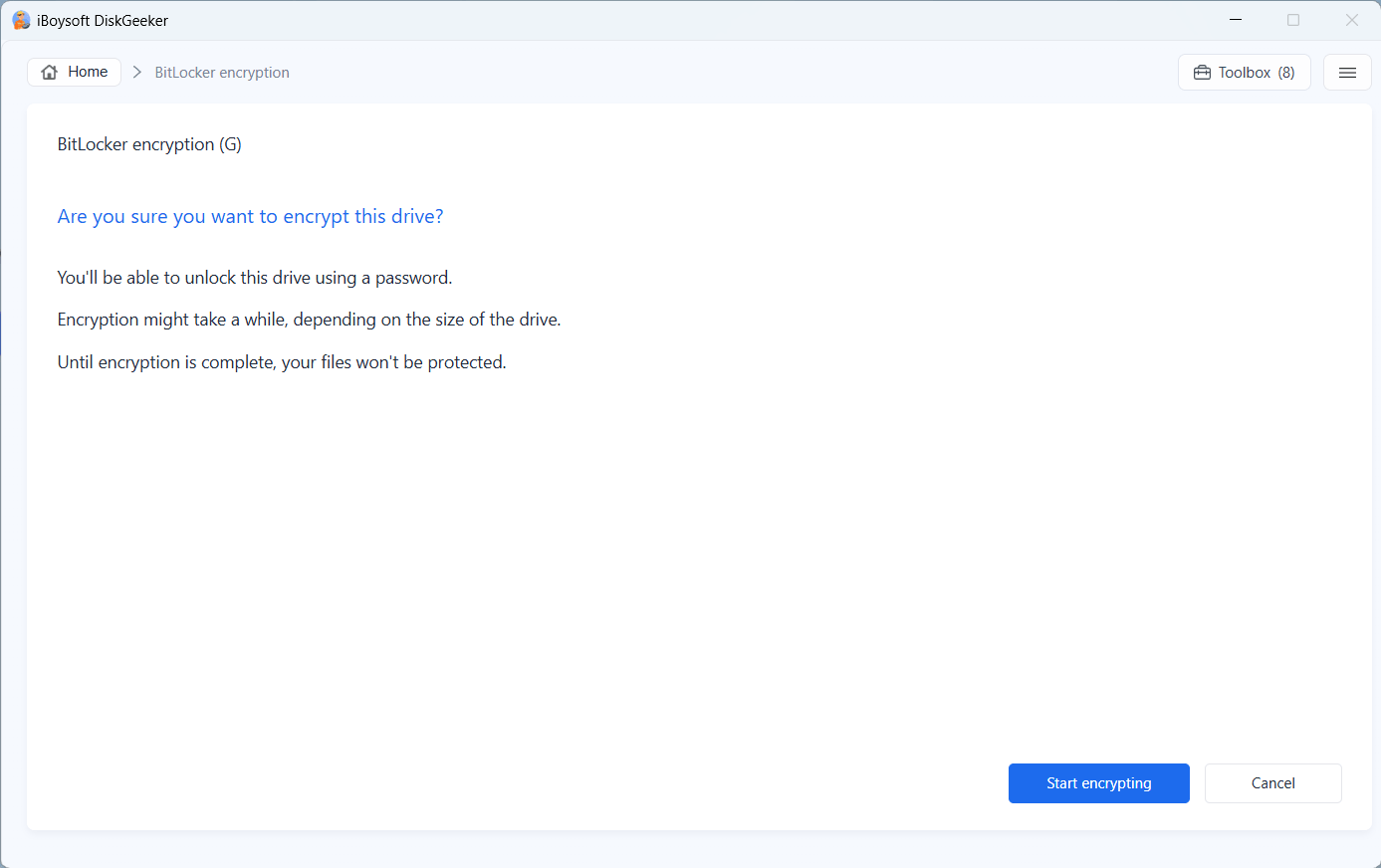Click the iBoysoft DiskGeeker app icon
This screenshot has width=1381, height=868.
tap(21, 20)
